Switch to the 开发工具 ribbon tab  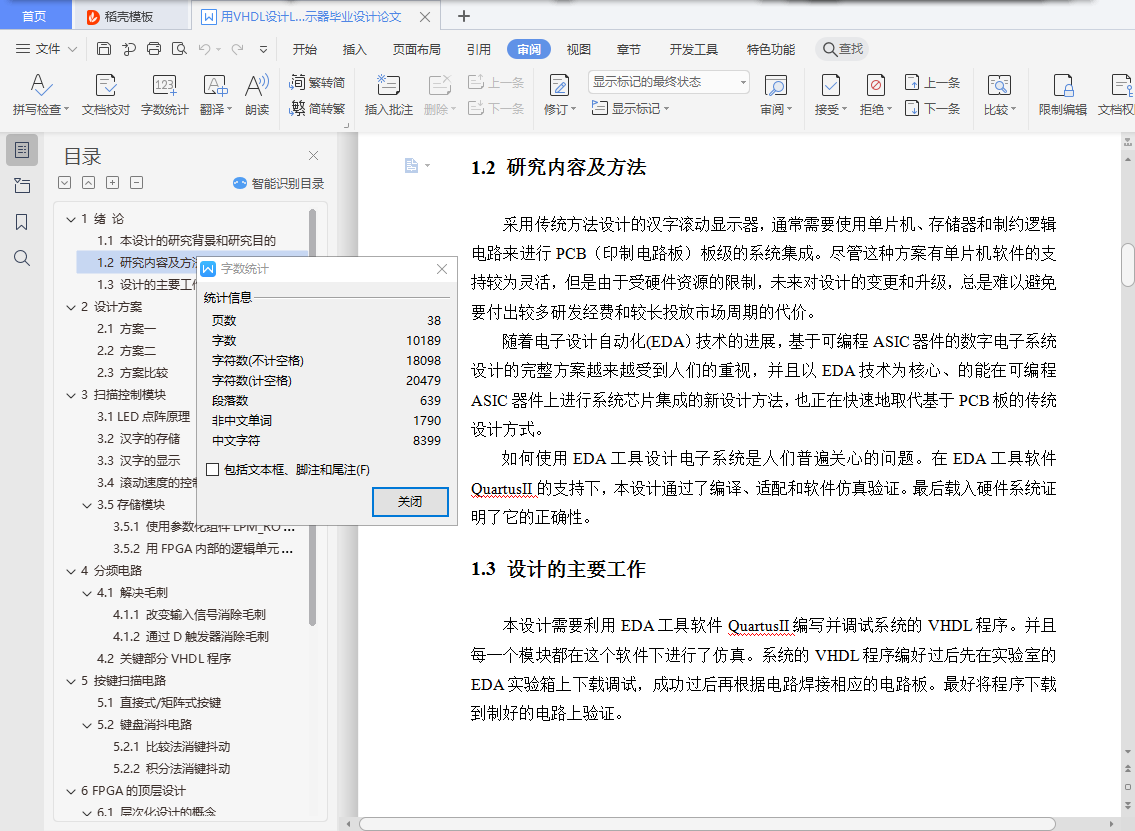693,49
